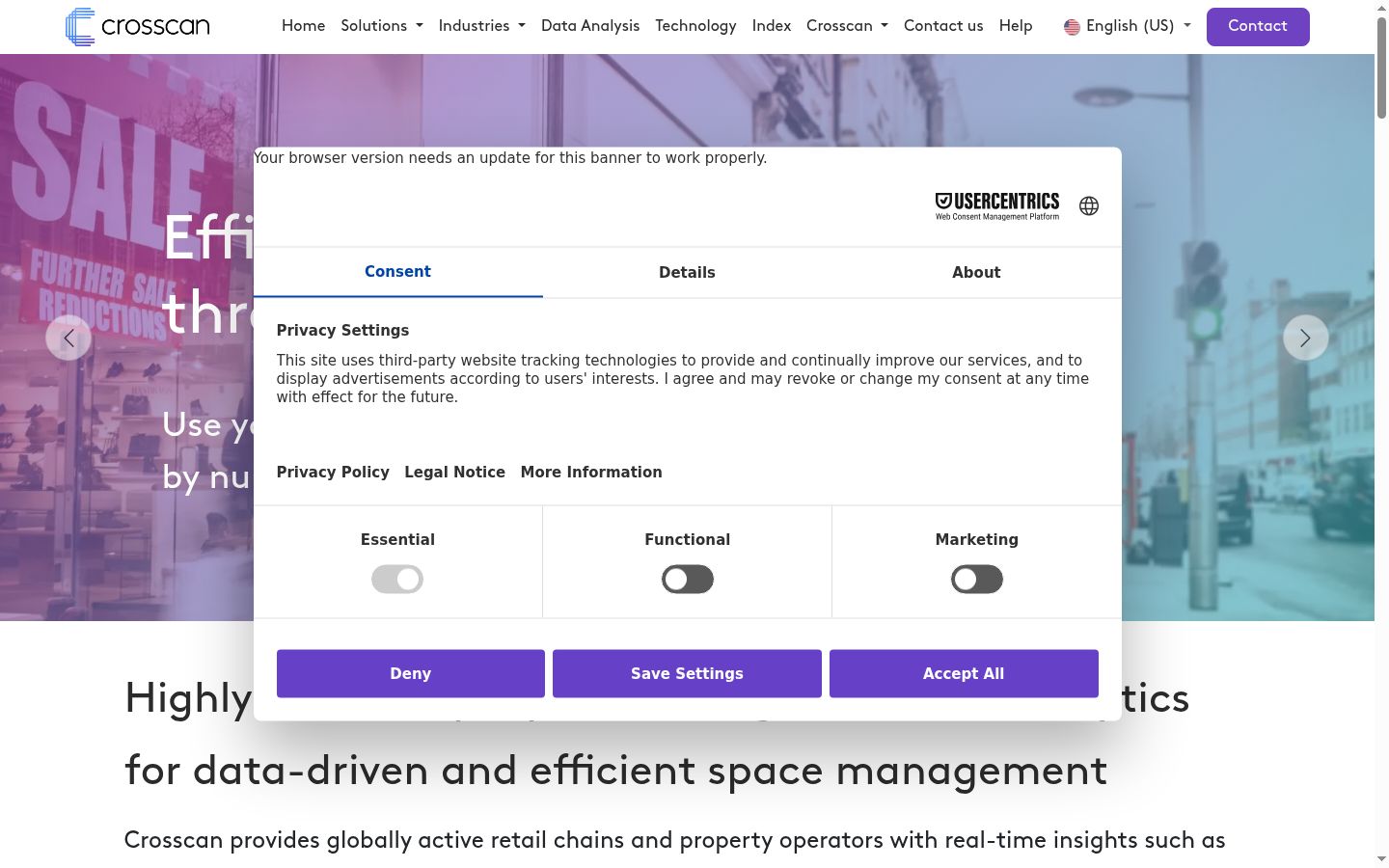The width and height of the screenshot is (1389, 868).
Task: Open Contact us nav link
Action: pos(943,26)
